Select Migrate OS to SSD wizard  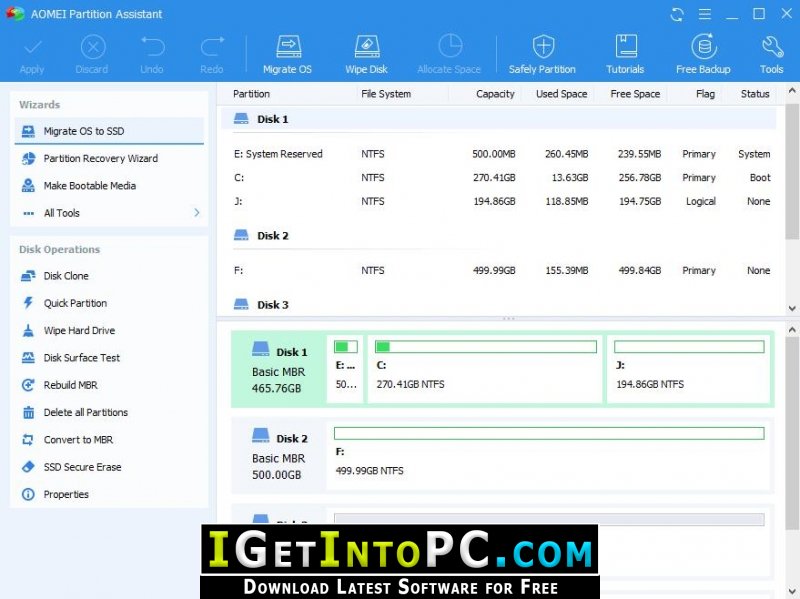[x=109, y=131]
